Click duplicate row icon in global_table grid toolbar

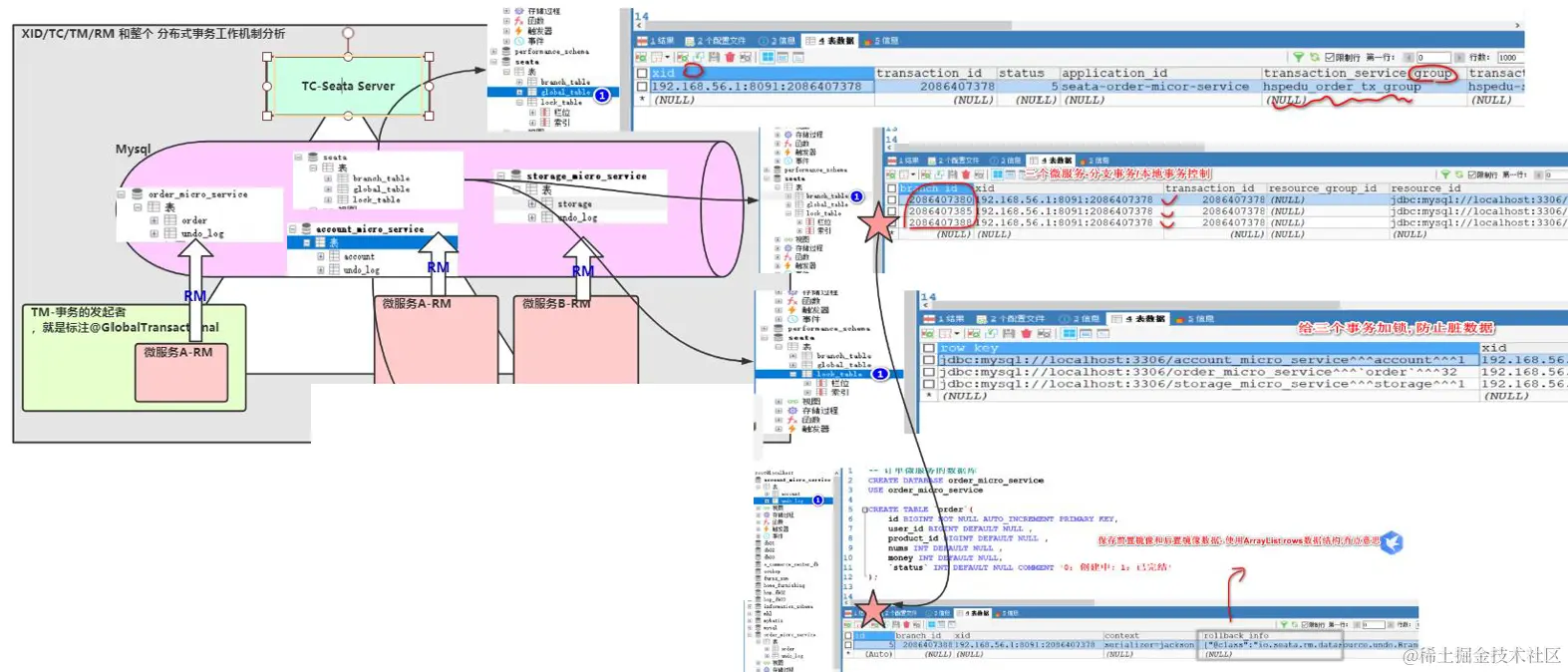point(699,57)
